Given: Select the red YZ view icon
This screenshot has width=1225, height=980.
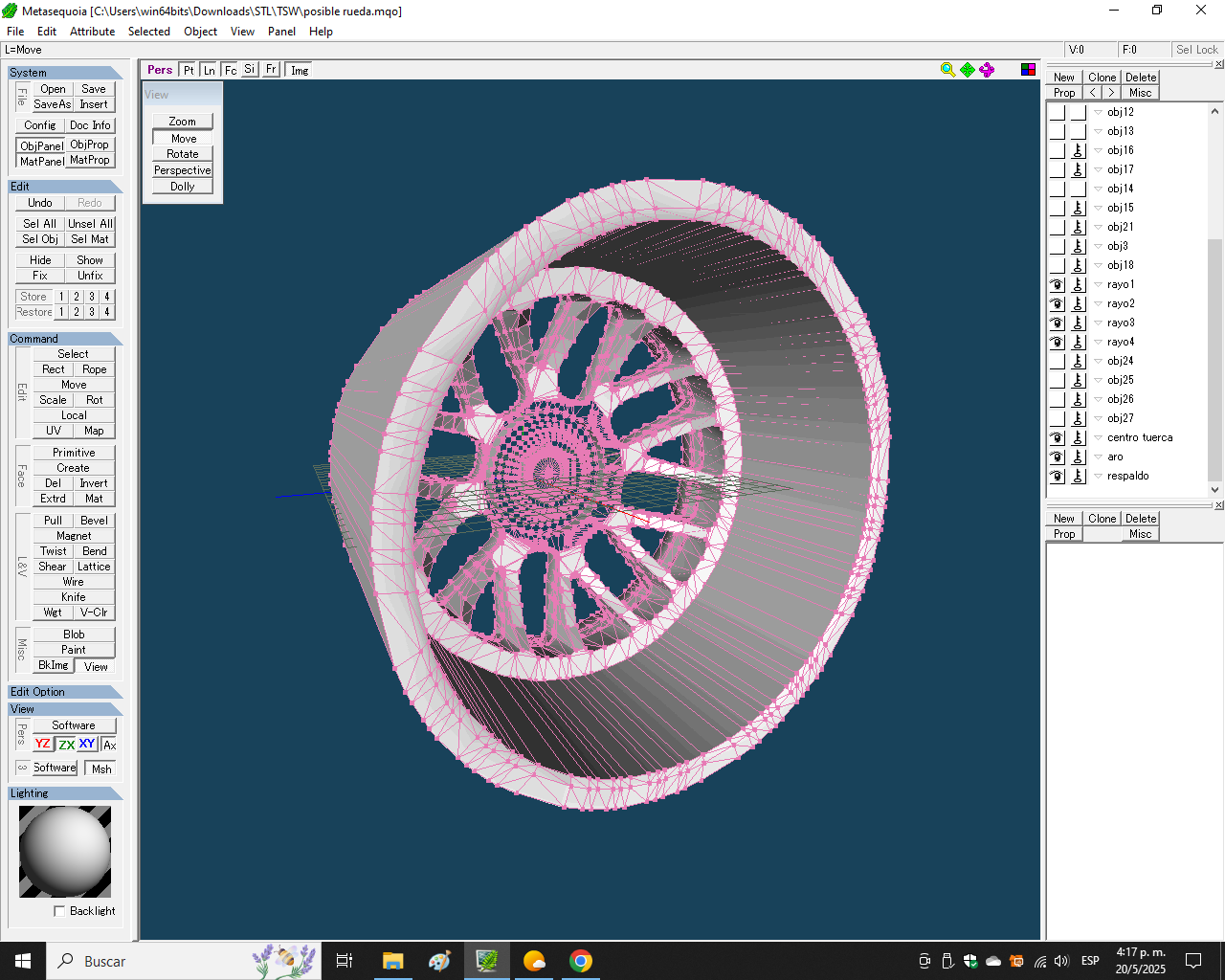Looking at the screenshot, I should click(43, 745).
